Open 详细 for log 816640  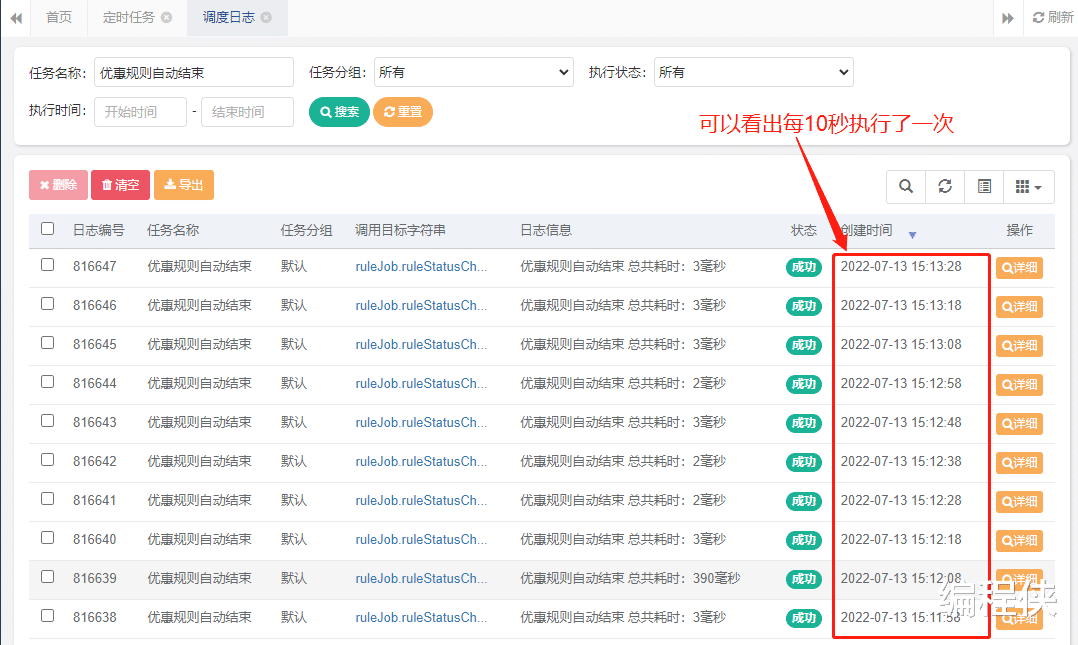coord(1020,540)
